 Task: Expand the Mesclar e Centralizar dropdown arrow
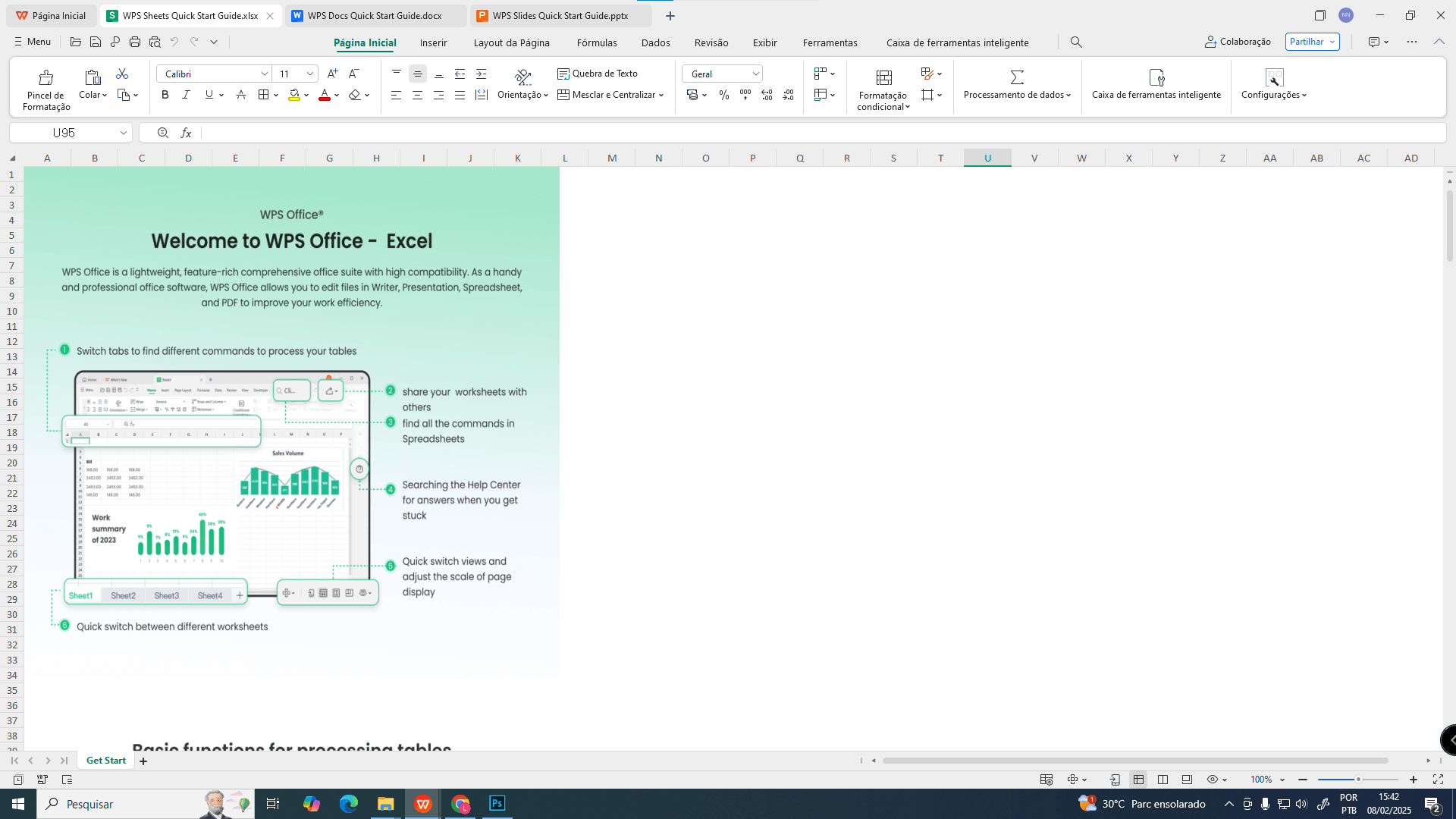tap(661, 96)
